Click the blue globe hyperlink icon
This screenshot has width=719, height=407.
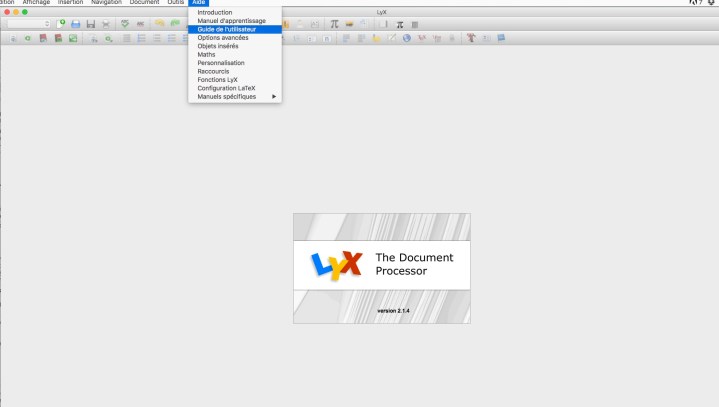407,38
